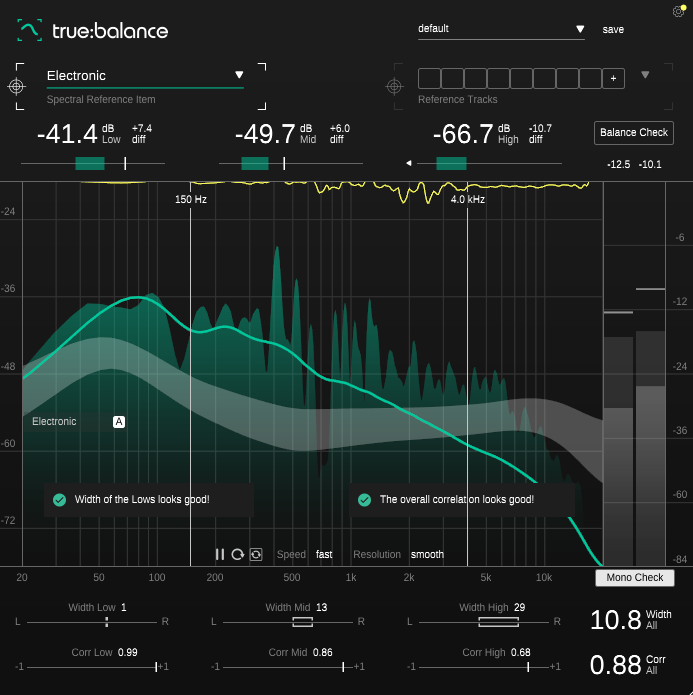Reset the analyzer with the circular arrow
The width and height of the screenshot is (693, 695).
coord(238,554)
